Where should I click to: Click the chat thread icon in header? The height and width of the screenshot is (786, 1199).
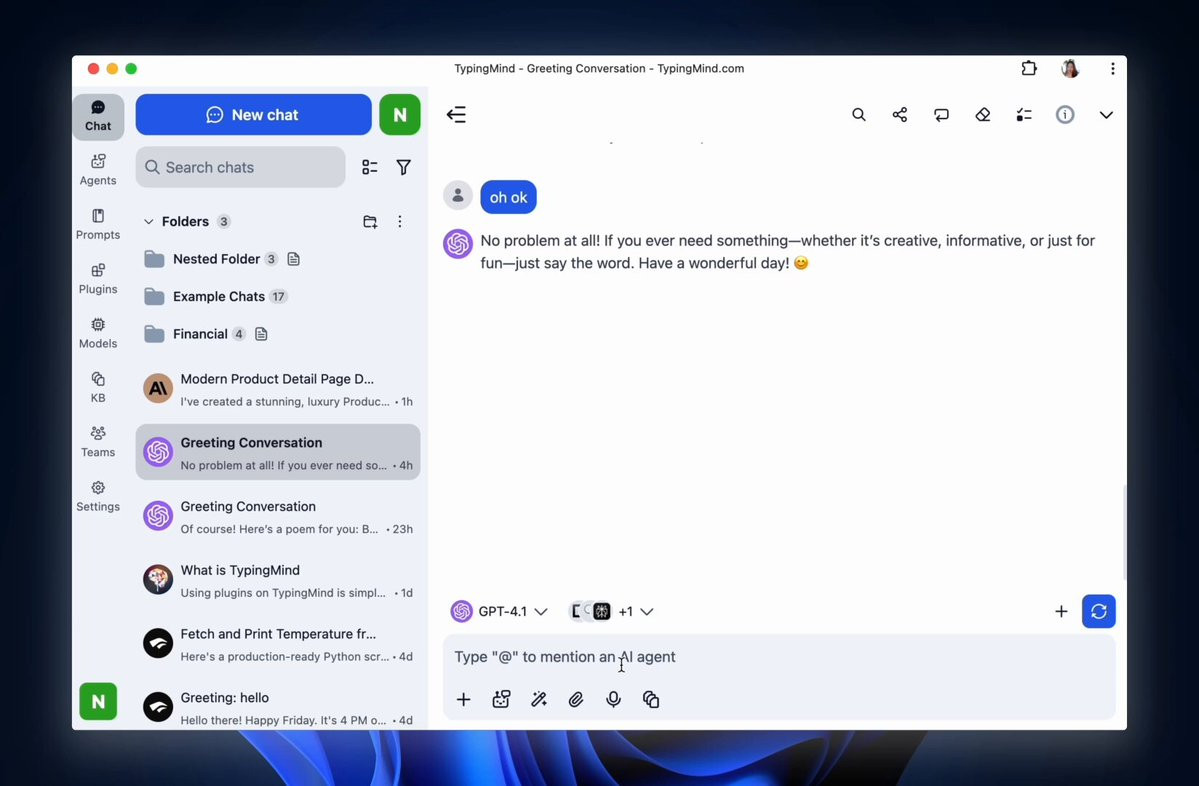click(x=941, y=115)
